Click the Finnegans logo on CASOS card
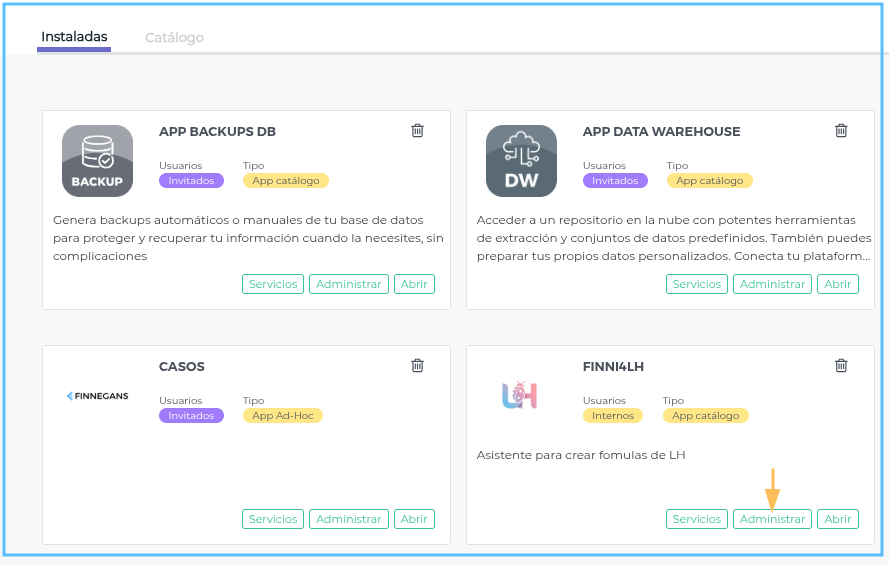 pyautogui.click(x=97, y=396)
